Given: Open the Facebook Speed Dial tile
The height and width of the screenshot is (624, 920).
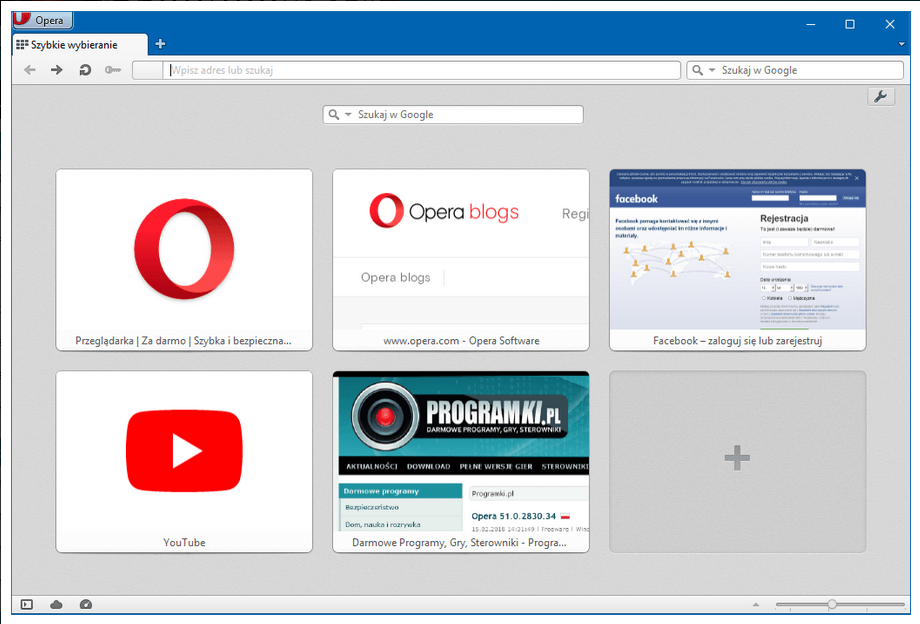Looking at the screenshot, I should pos(738,260).
